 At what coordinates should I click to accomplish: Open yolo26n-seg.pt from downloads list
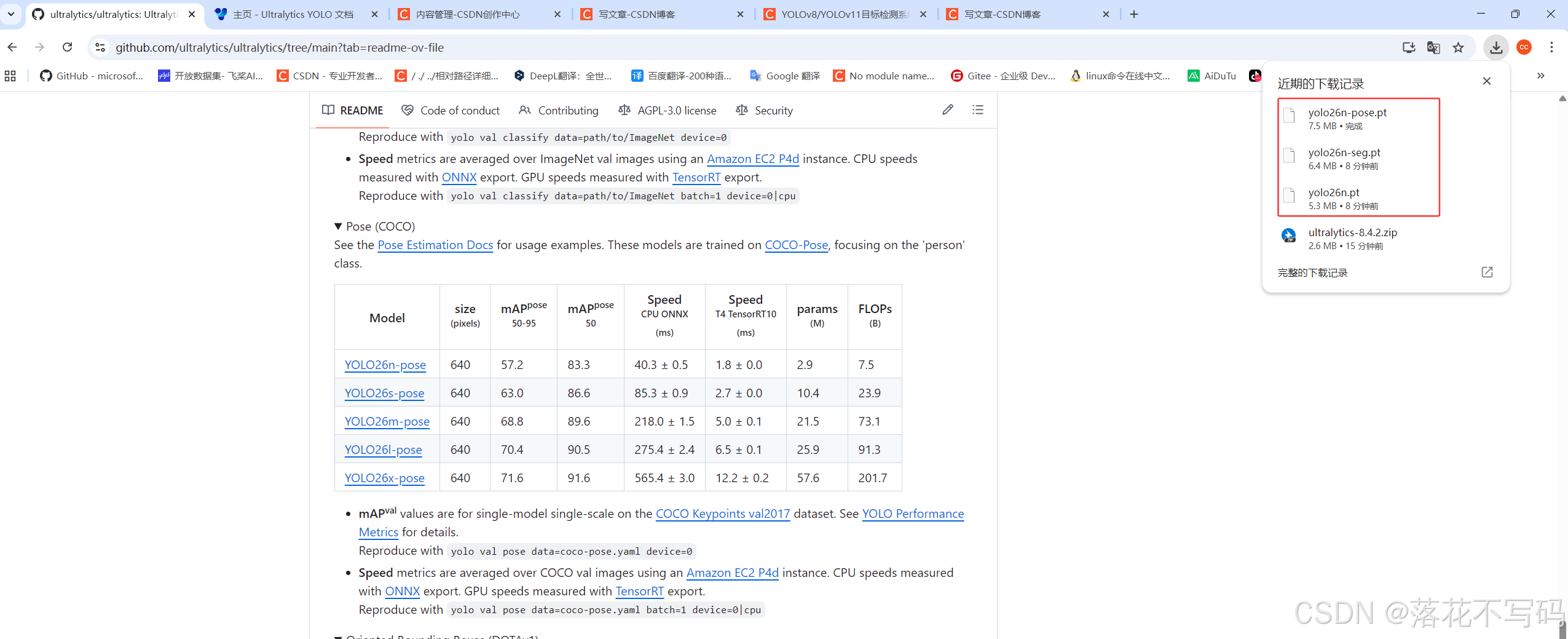coord(1344,153)
